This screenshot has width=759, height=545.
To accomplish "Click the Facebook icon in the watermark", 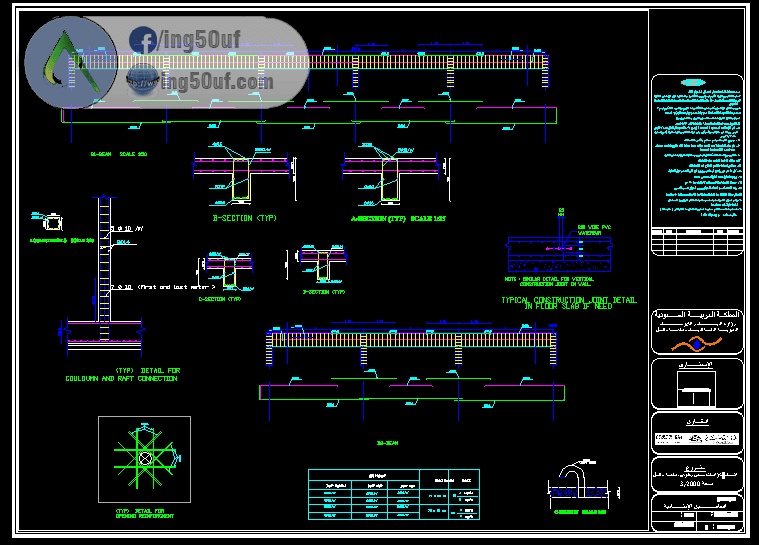I will click(x=143, y=41).
